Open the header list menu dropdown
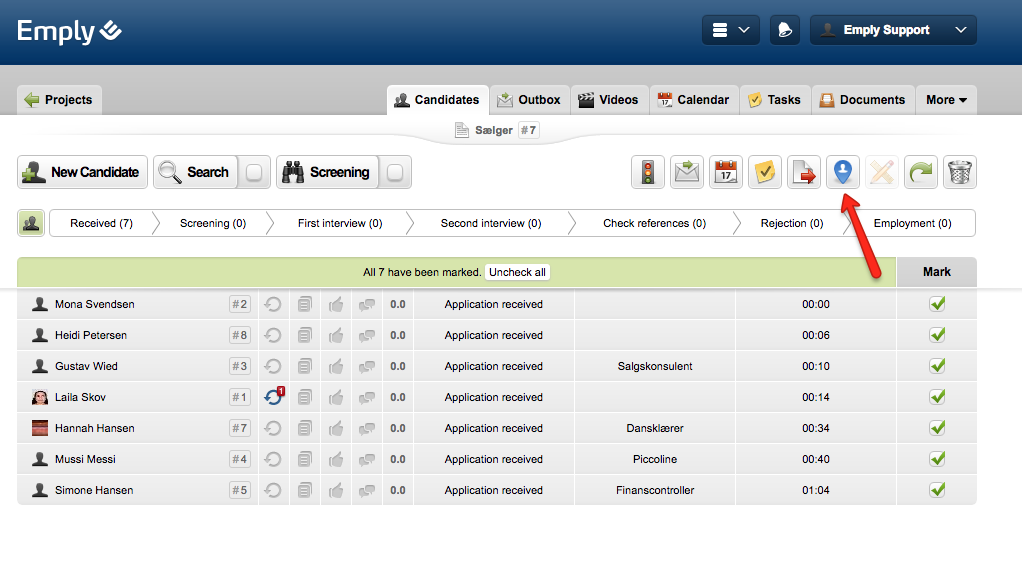The width and height of the screenshot is (1022, 587). pyautogui.click(x=730, y=30)
